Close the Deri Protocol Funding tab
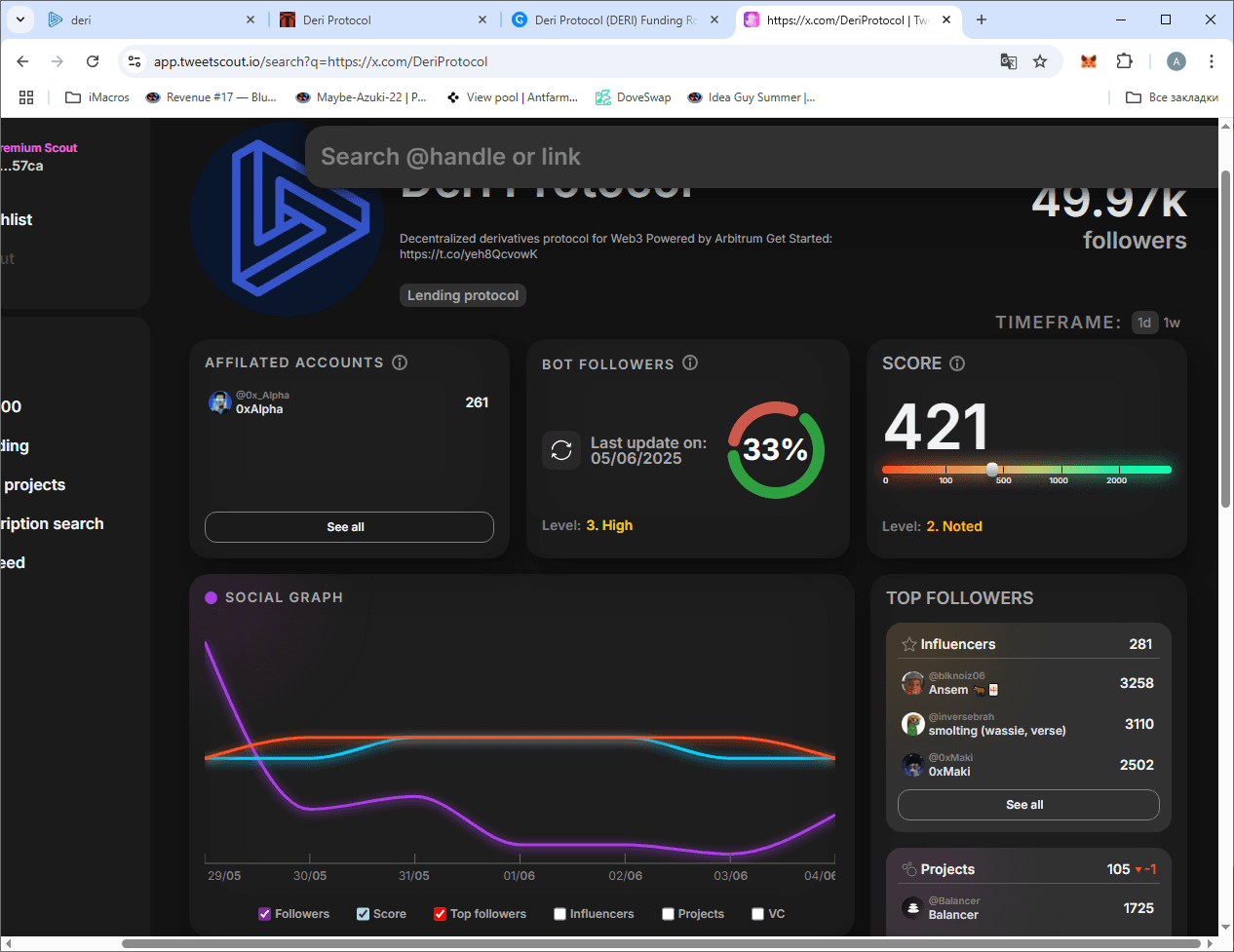Image resolution: width=1234 pixels, height=952 pixels. point(714,19)
